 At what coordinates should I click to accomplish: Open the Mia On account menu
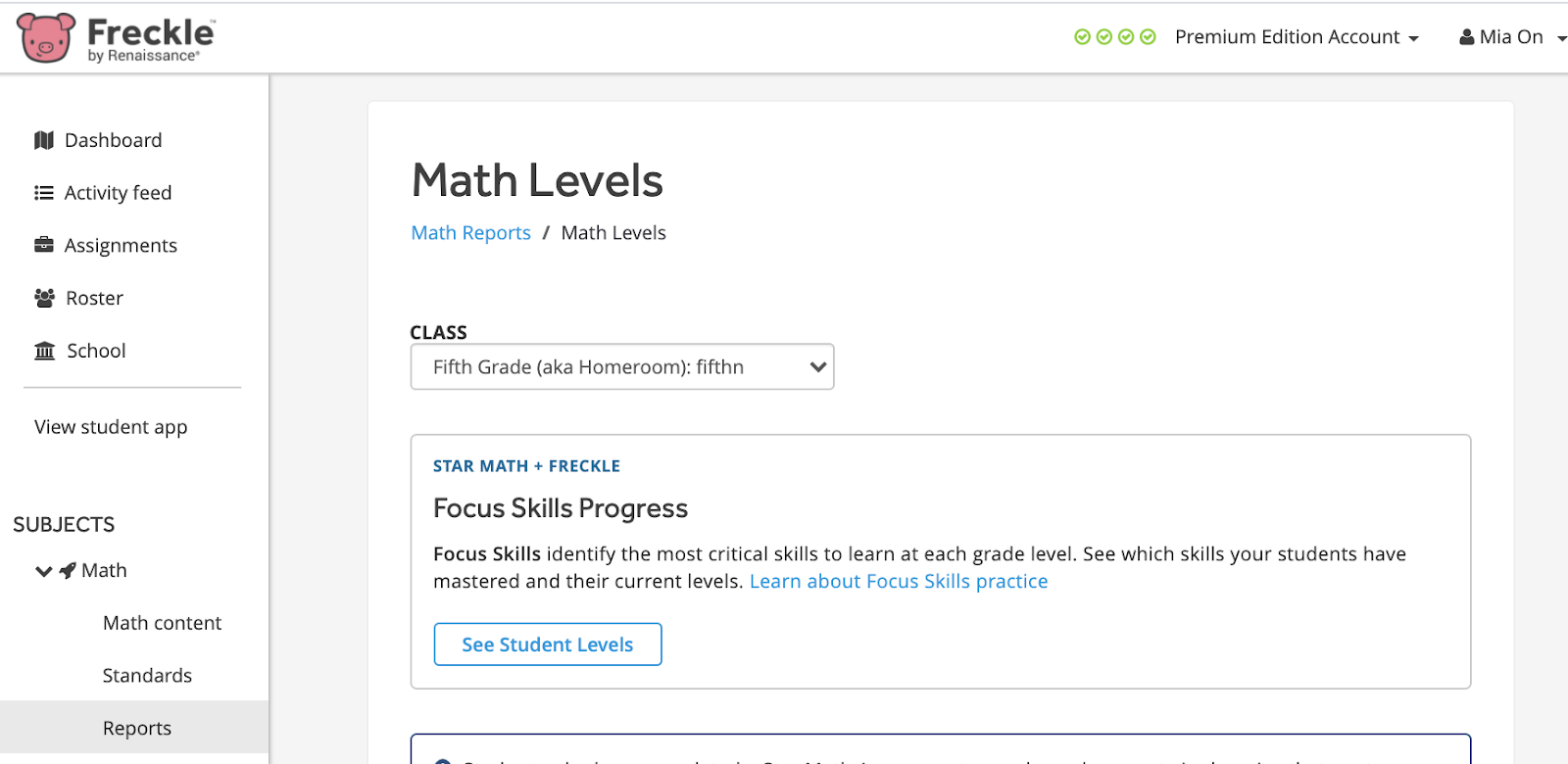pos(1509,36)
